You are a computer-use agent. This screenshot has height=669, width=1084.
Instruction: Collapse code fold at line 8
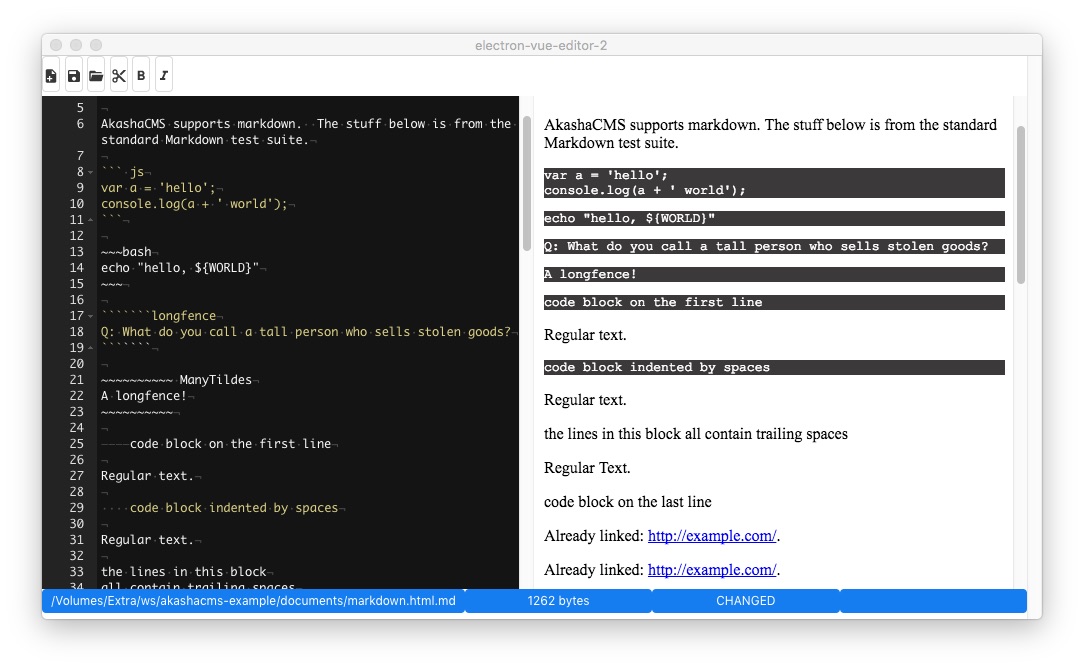[x=91, y=172]
